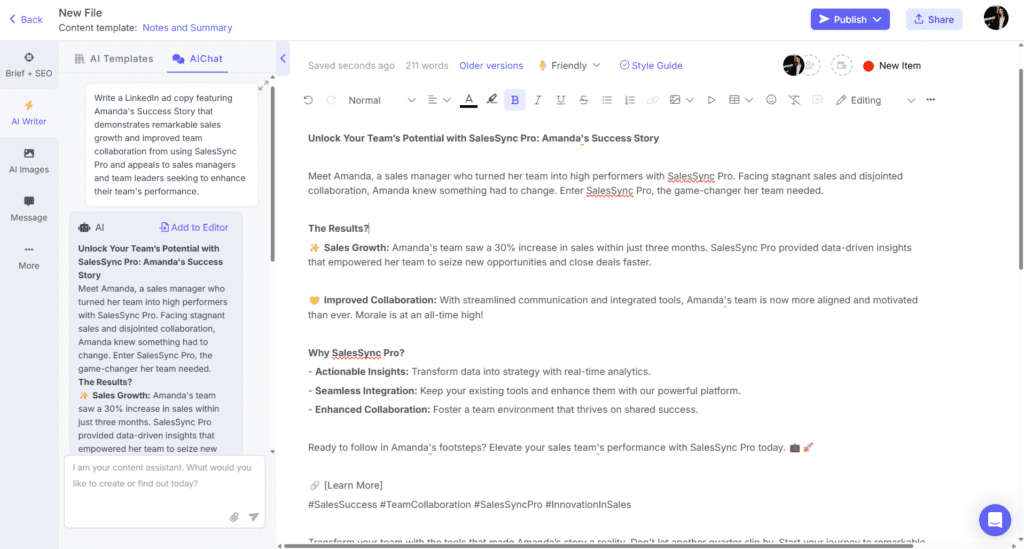1024x549 pixels.
Task: Open Notes and Summary content template
Action: (x=187, y=27)
